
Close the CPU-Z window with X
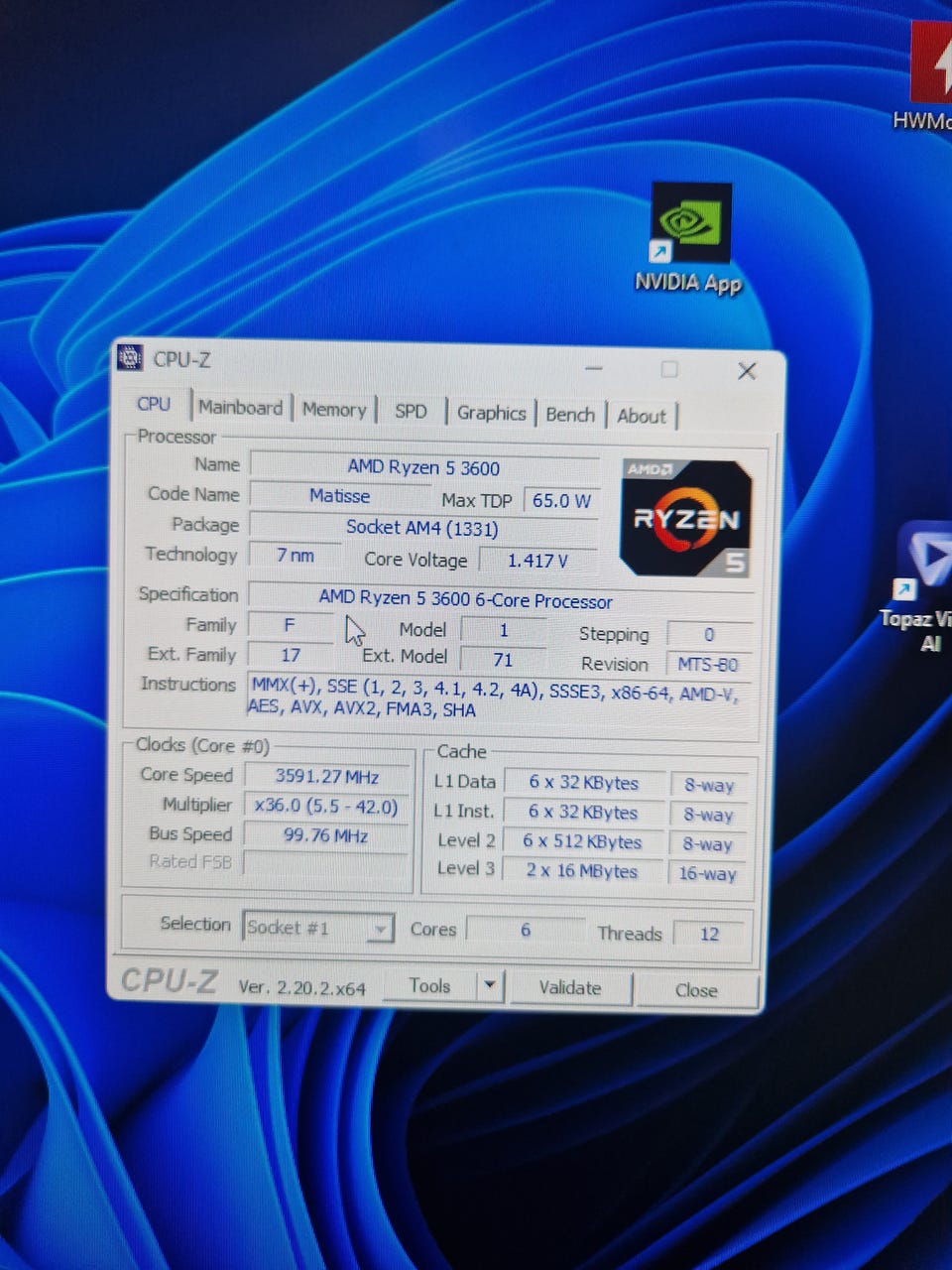(x=747, y=371)
